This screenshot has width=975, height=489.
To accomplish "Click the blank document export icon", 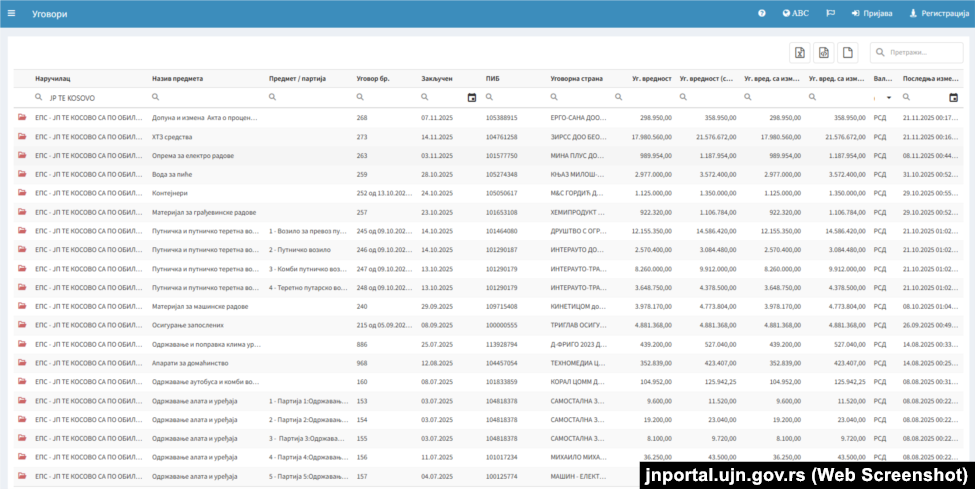I will pos(848,53).
